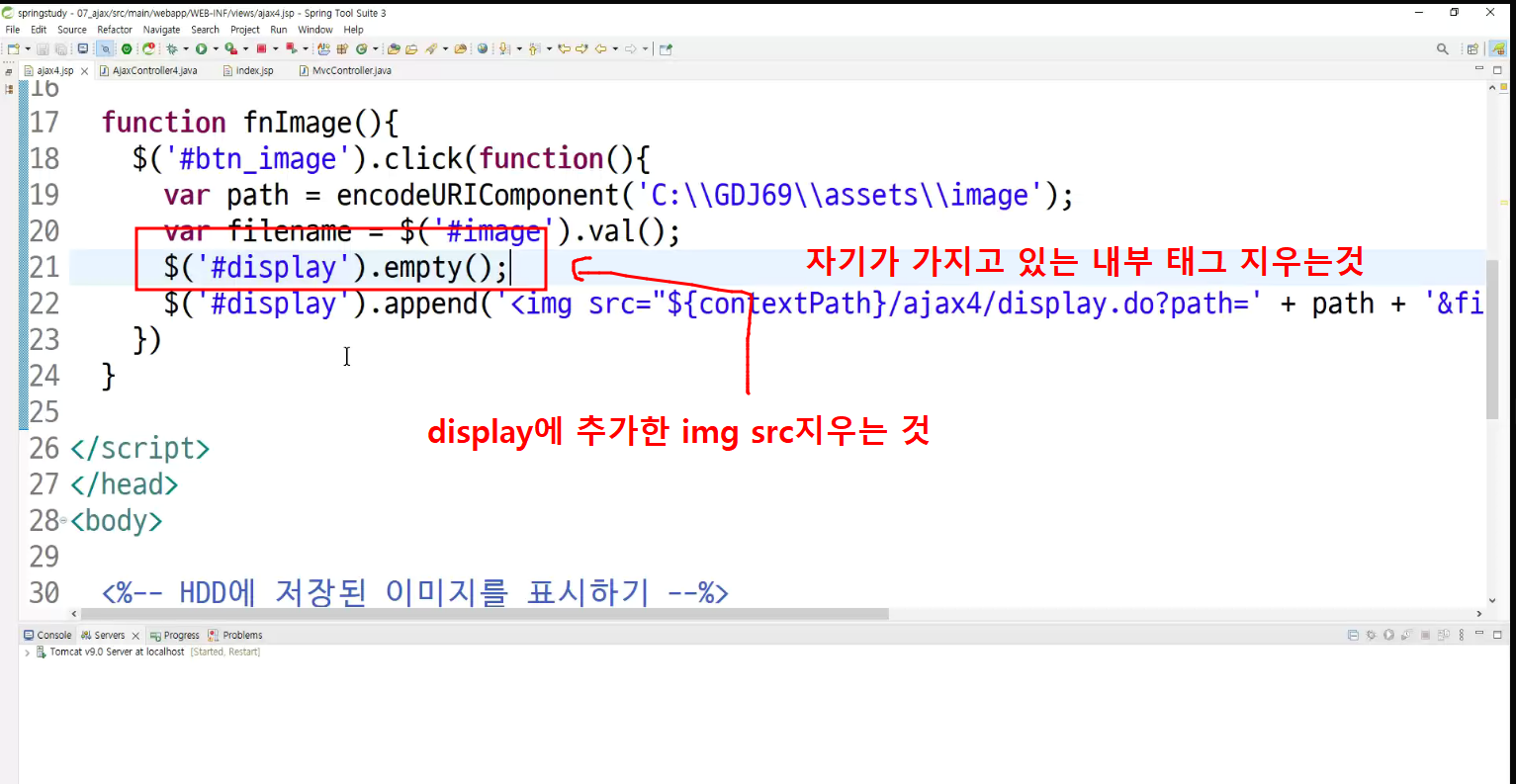
Task: Click the Start server in profile mode icon
Action: click(1406, 635)
